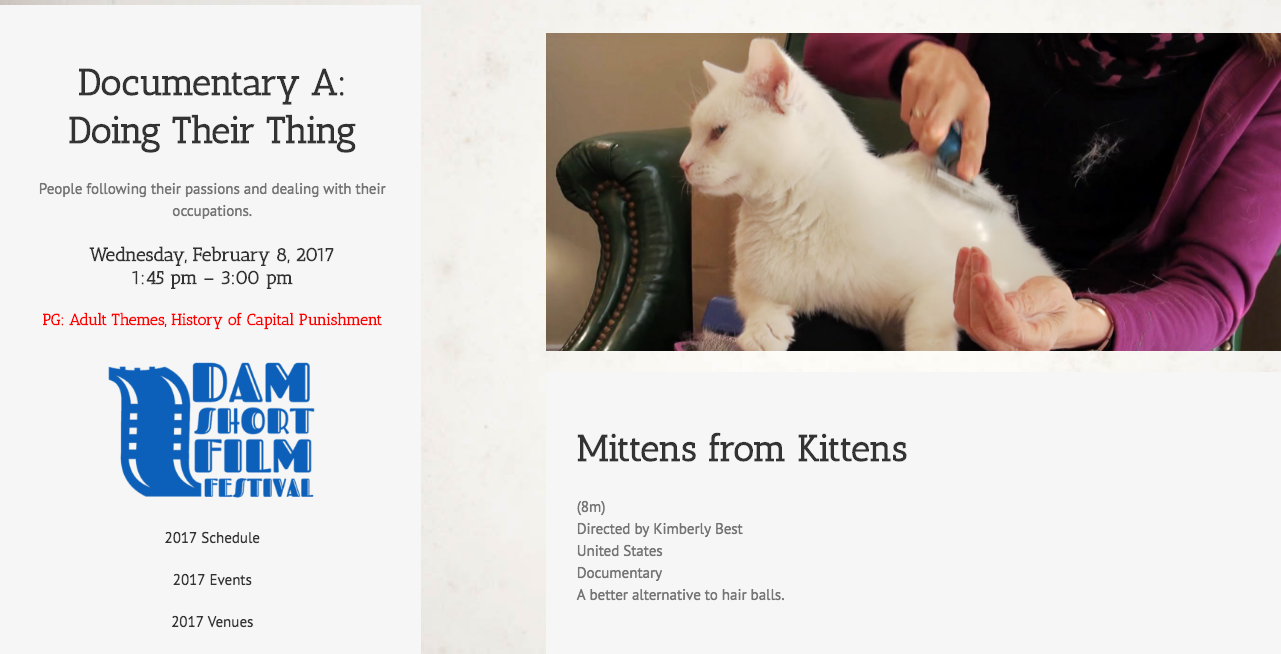Click the FESTIVAL word in the logo

258,488
